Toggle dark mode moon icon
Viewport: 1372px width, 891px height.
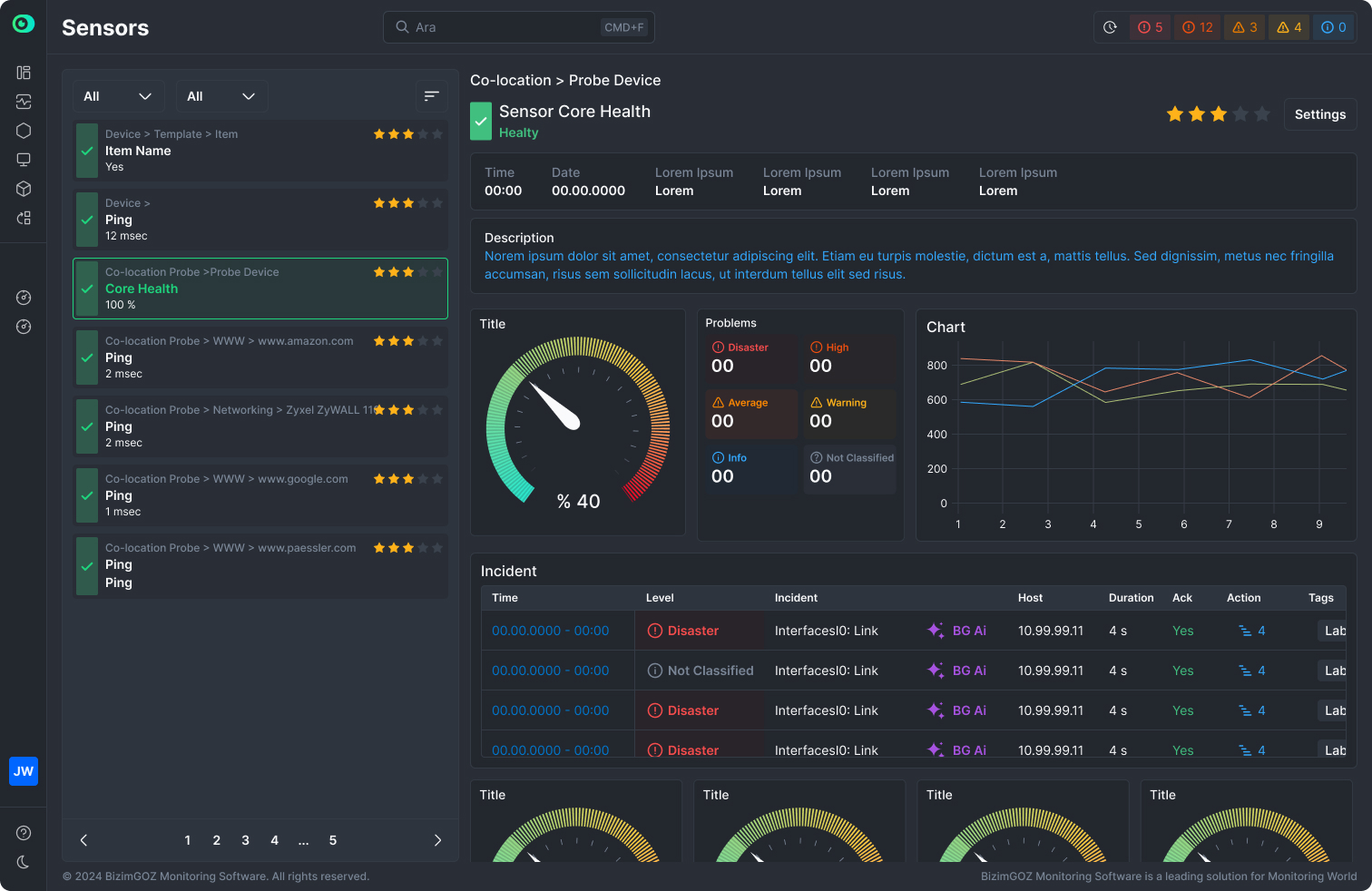coord(24,862)
